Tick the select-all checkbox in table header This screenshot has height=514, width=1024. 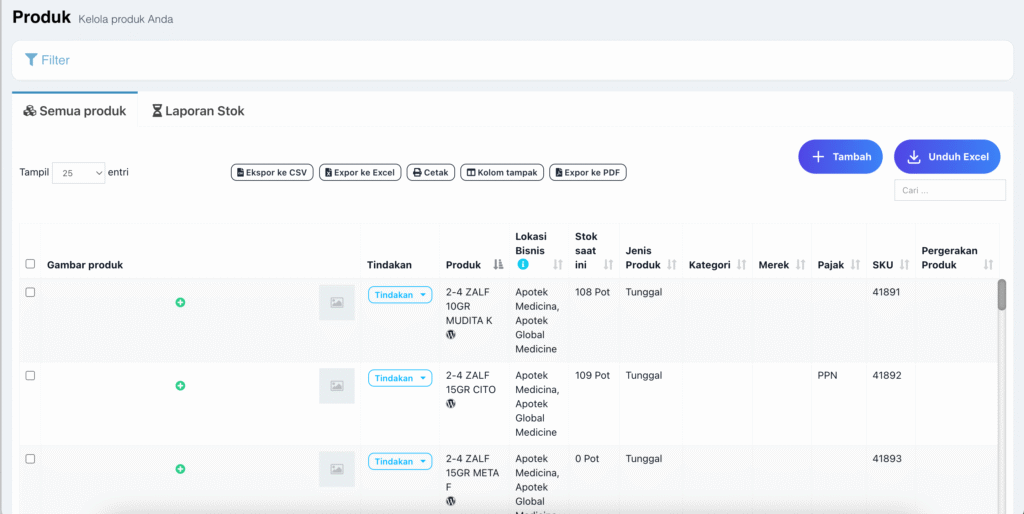click(30, 265)
